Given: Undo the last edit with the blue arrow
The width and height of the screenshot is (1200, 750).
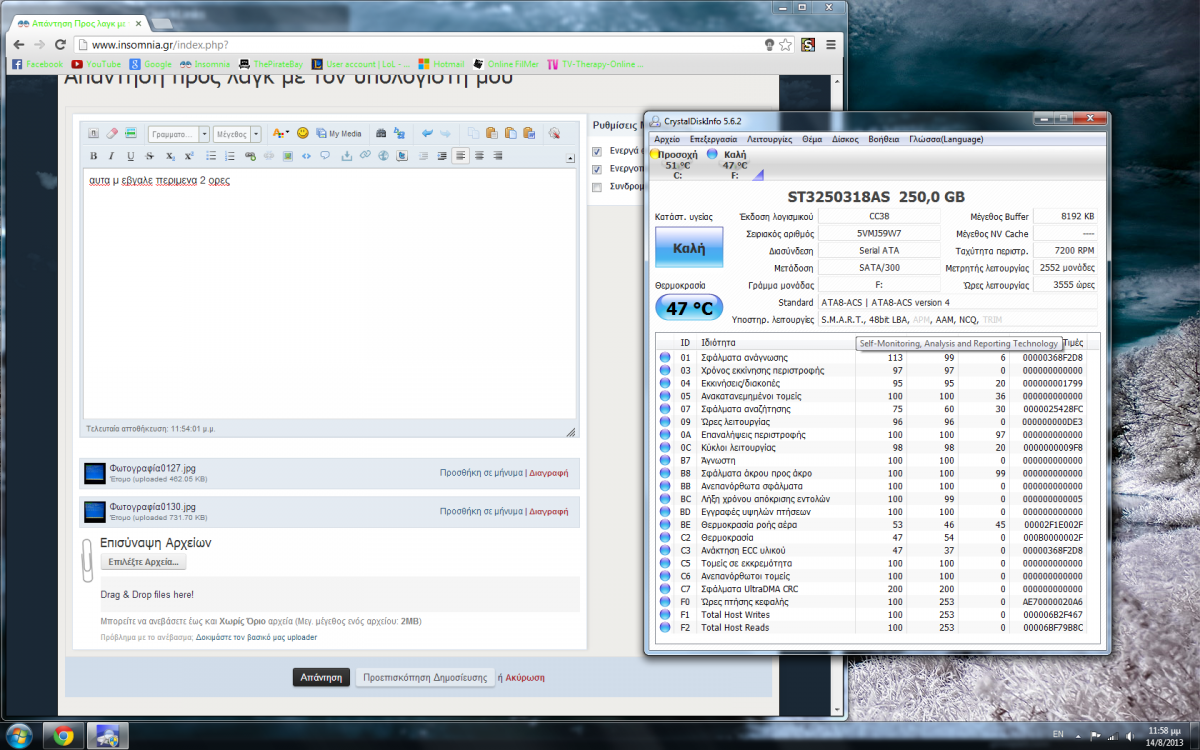Looking at the screenshot, I should click(427, 133).
